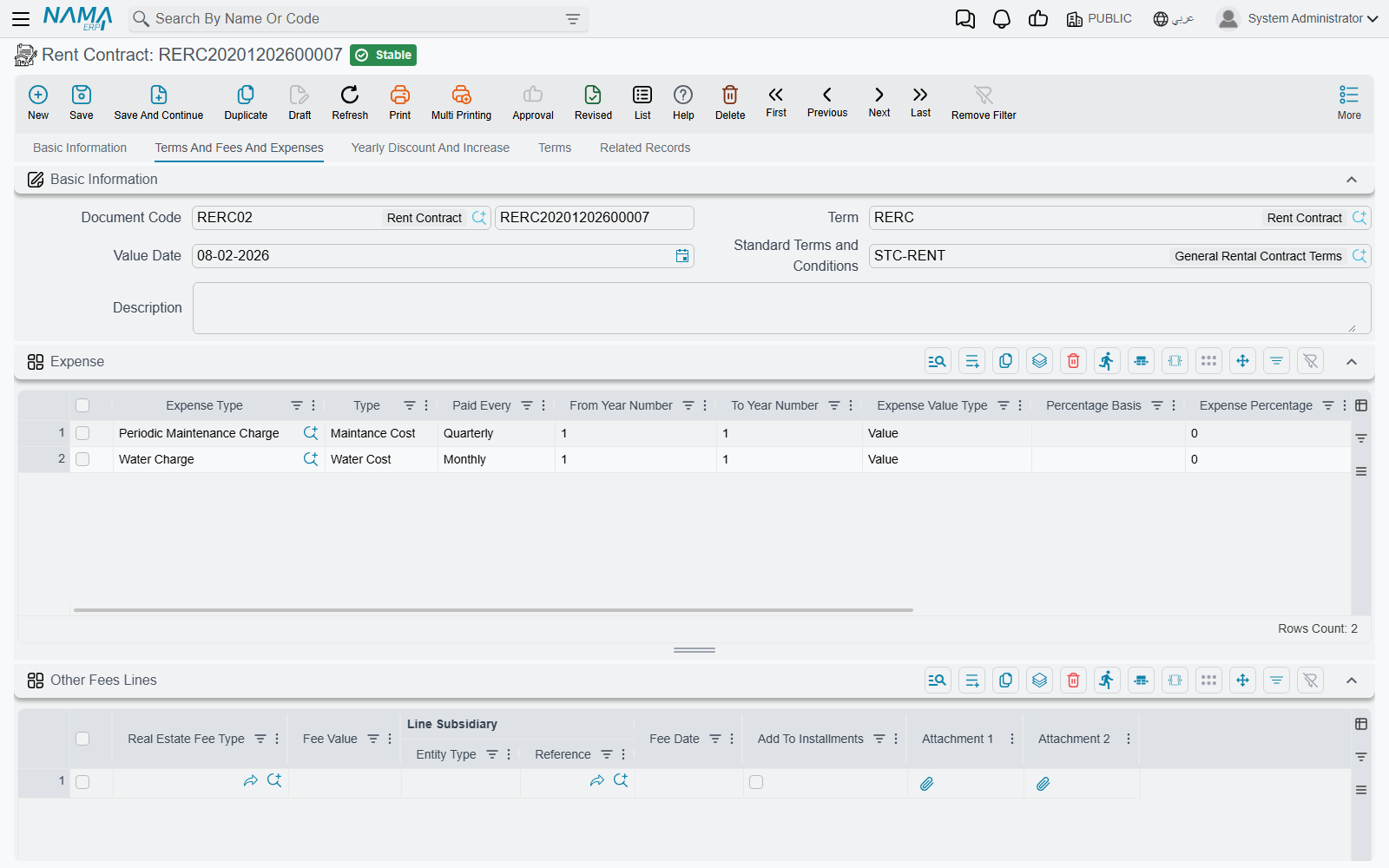Click the Description text area

click(781, 308)
